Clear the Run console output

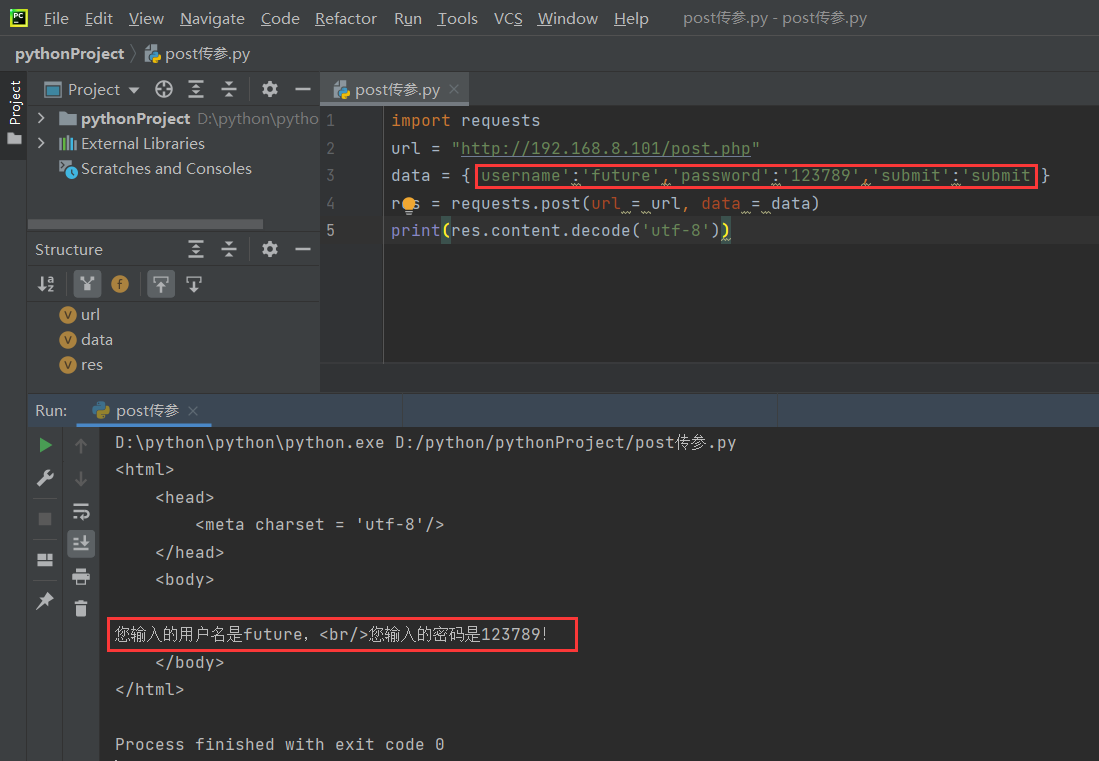pos(81,608)
